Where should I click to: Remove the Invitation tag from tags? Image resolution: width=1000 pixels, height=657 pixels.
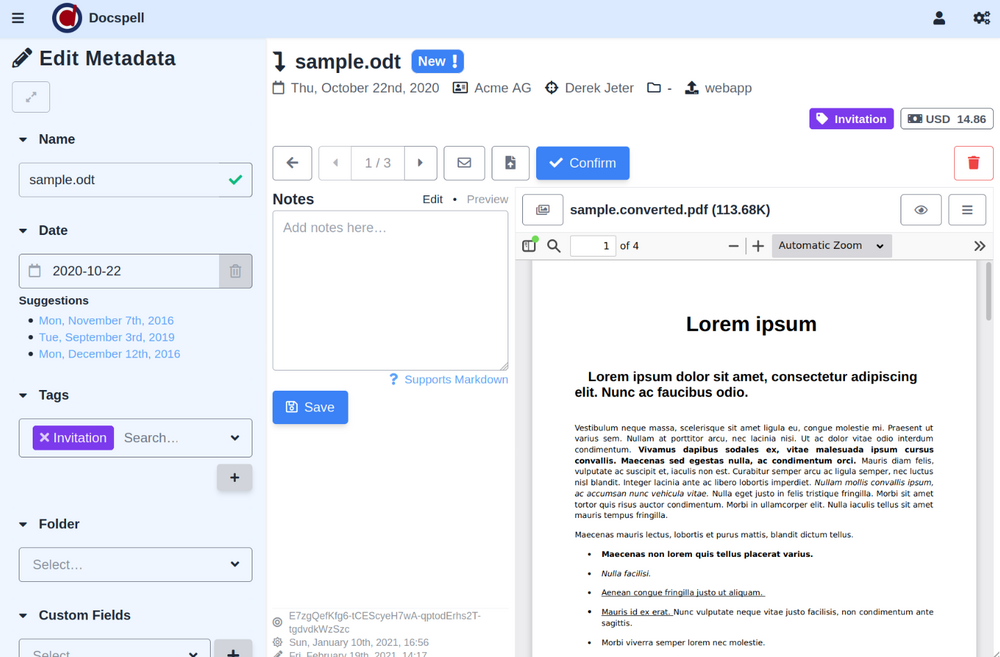pos(44,438)
